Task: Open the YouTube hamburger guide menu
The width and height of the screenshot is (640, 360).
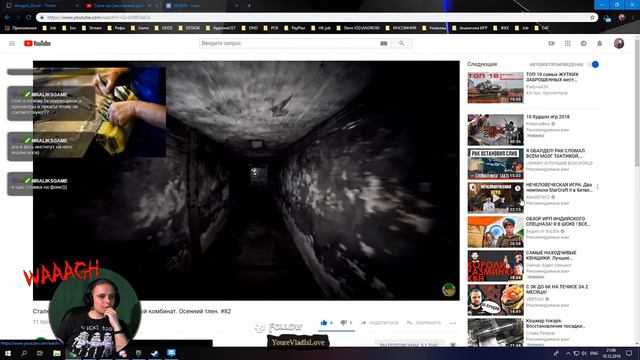Action: (12, 43)
